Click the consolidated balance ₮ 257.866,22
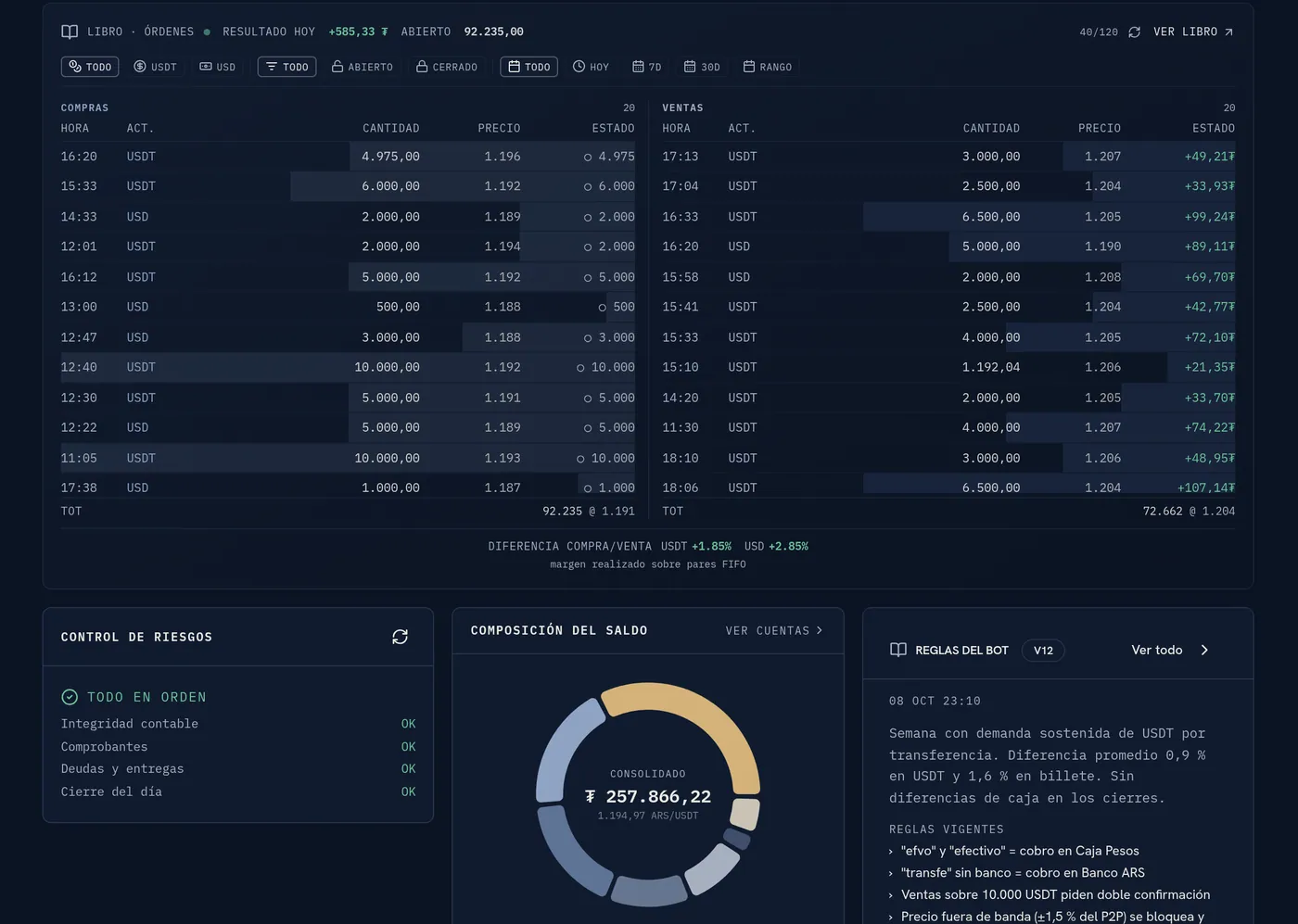 click(x=648, y=796)
